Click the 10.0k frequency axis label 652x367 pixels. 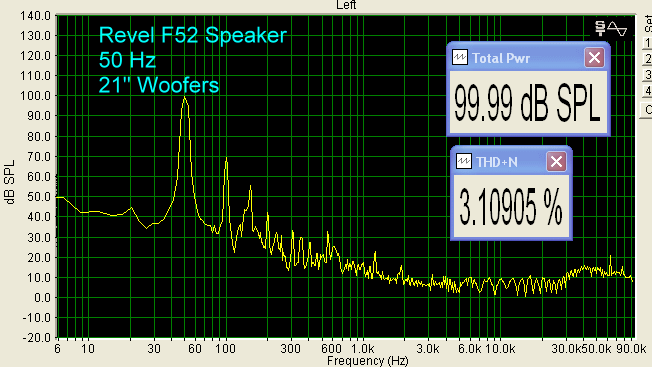click(500, 348)
